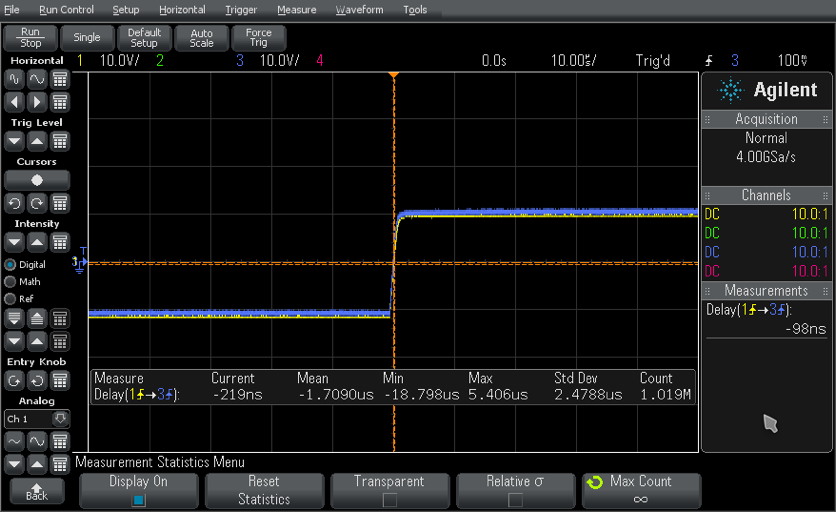Image resolution: width=836 pixels, height=512 pixels.
Task: Open the Run Control menu
Action: click(66, 10)
